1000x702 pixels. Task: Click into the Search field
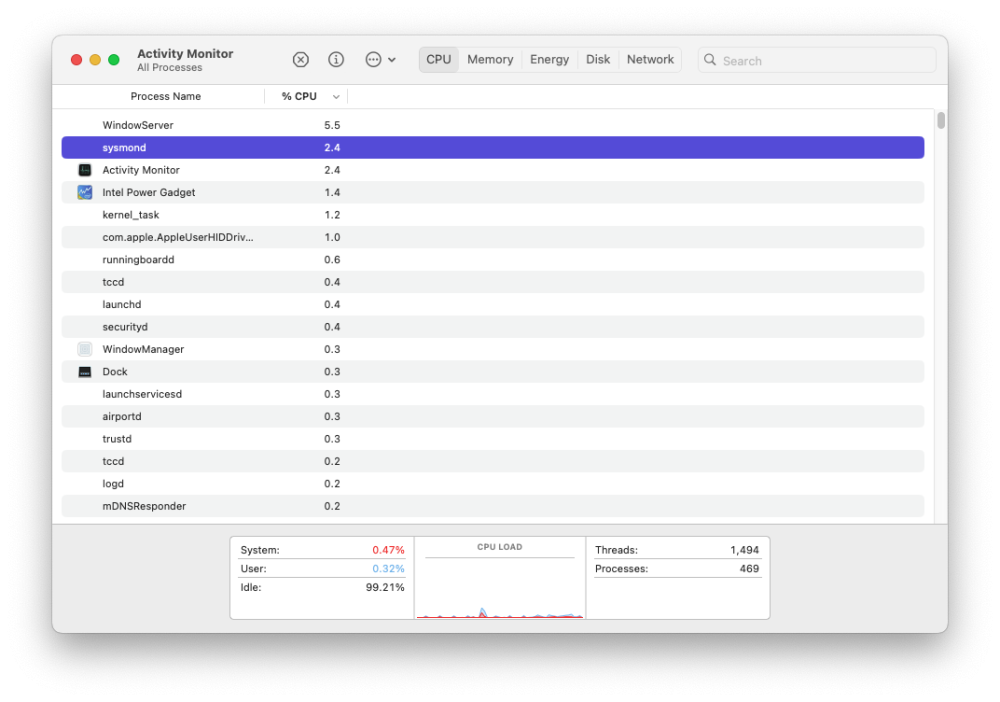[817, 61]
